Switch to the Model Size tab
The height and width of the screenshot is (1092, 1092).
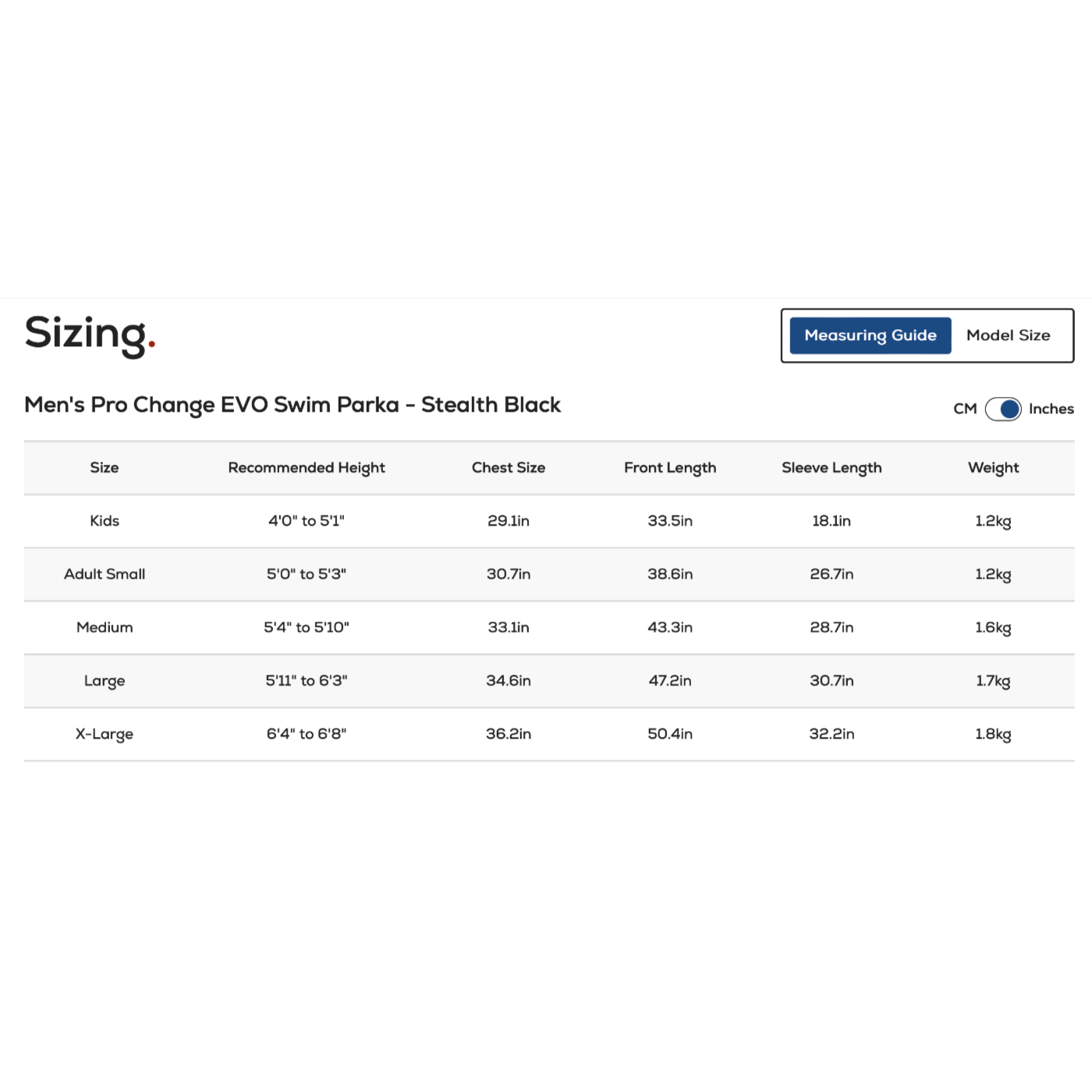click(x=1008, y=335)
